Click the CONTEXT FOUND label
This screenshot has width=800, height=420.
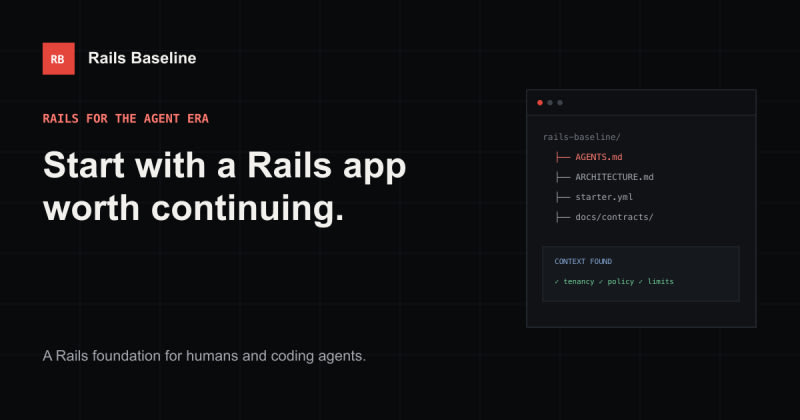pos(583,261)
